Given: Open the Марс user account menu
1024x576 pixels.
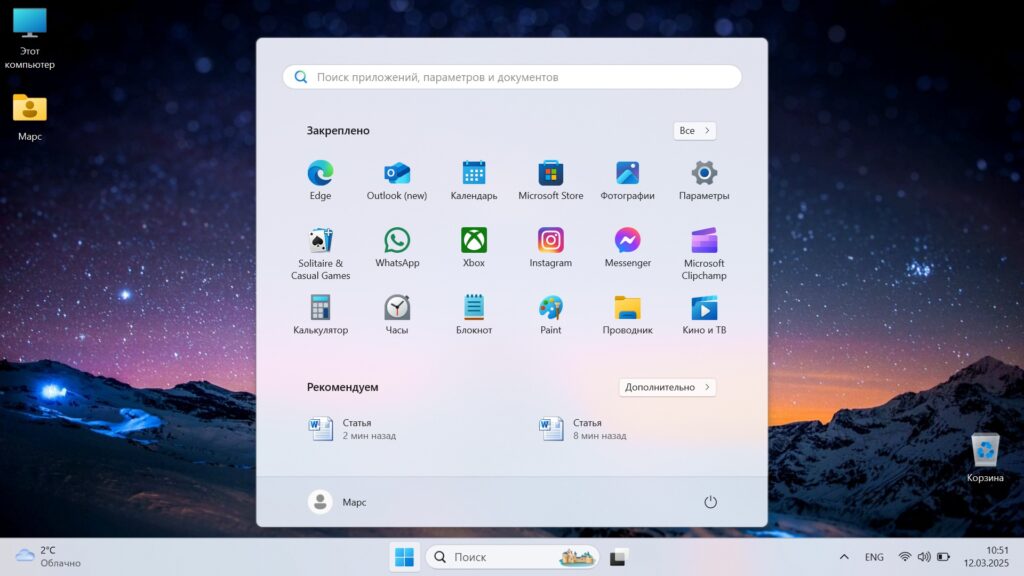Looking at the screenshot, I should [x=337, y=502].
